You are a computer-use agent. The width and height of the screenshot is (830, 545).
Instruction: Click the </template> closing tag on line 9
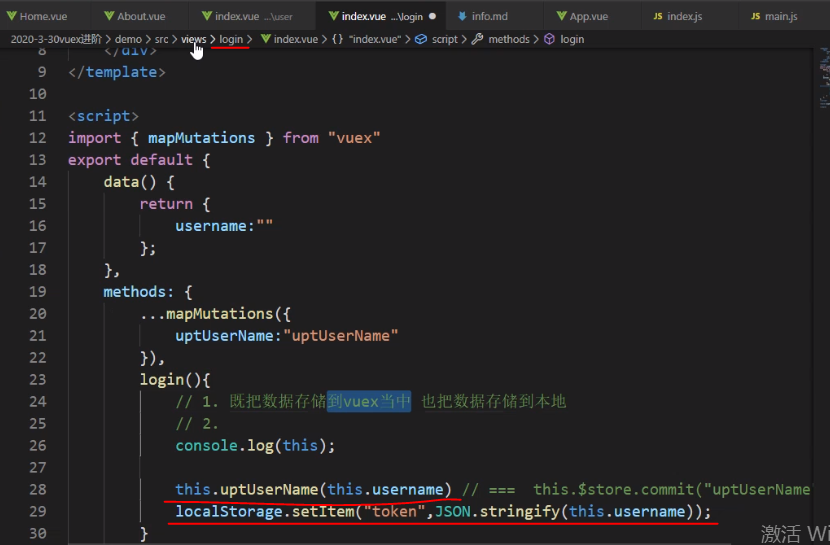coord(117,72)
